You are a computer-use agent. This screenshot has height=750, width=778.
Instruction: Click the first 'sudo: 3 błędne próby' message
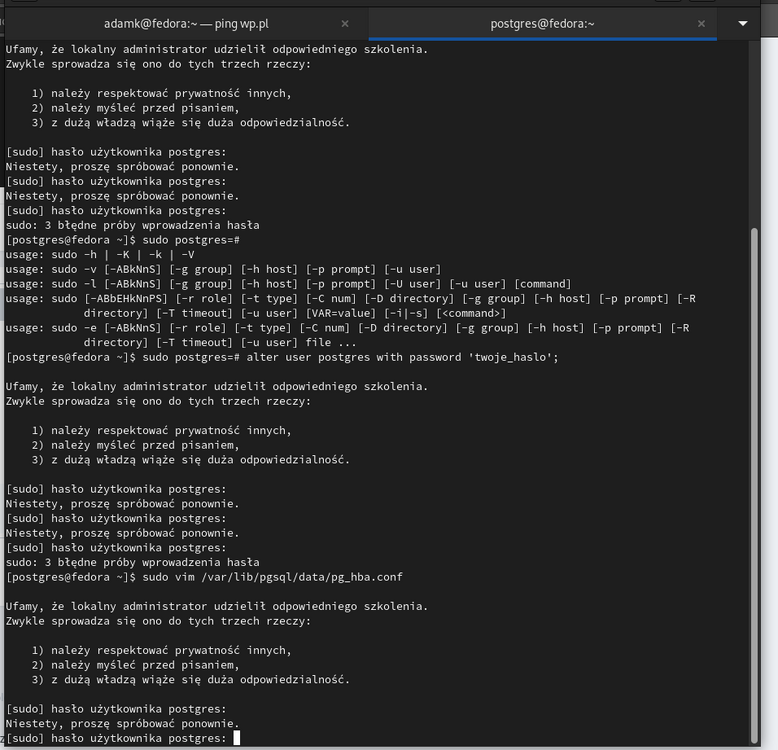click(x=132, y=226)
